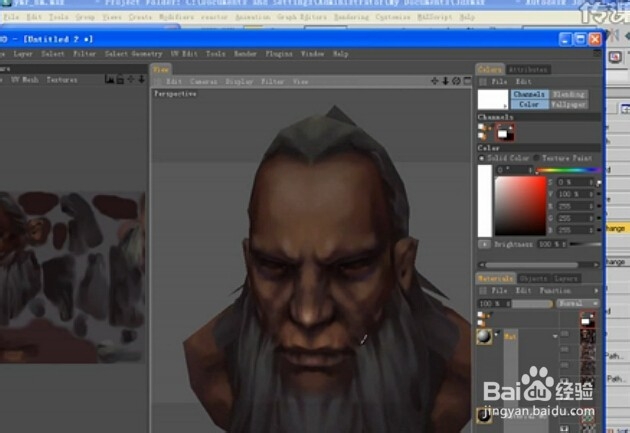The width and height of the screenshot is (630, 433).
Task: Switch to the Attributes tab
Action: [528, 69]
